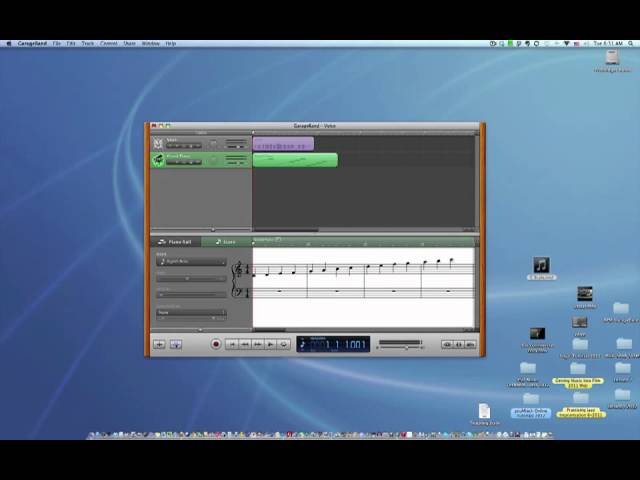Toggle the track editor scissors button
This screenshot has width=640, height=480.
point(176,344)
